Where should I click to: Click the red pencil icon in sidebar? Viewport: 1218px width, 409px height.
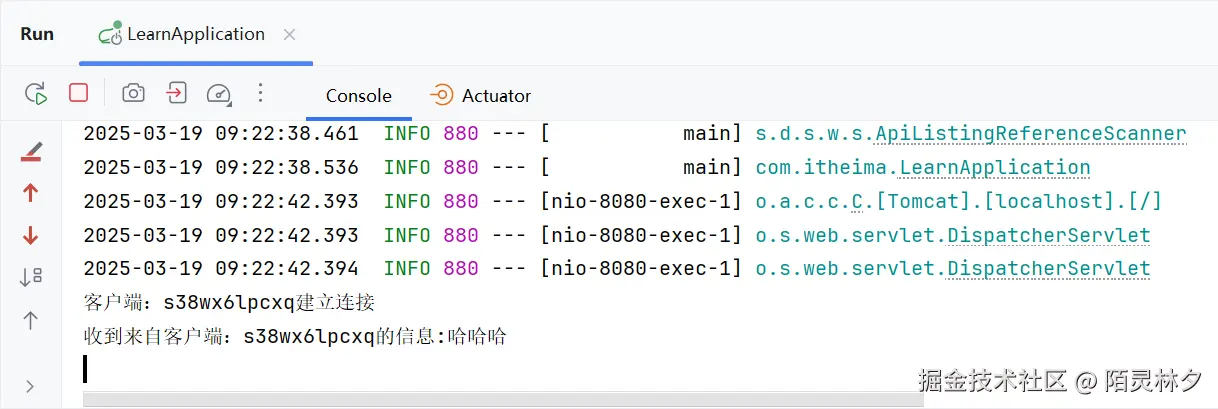31,152
